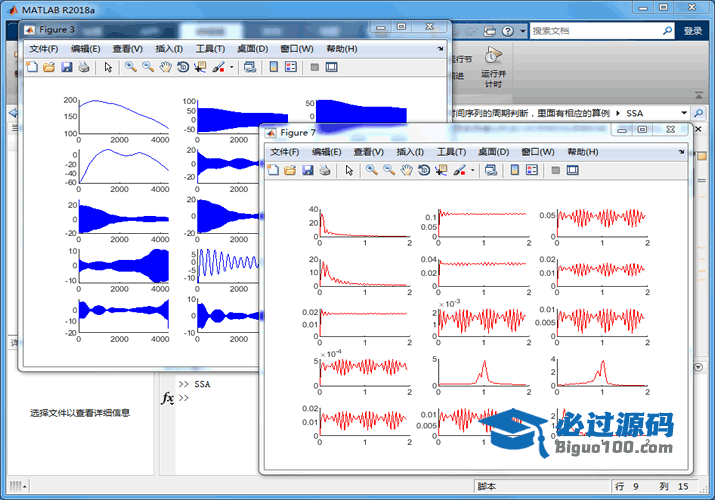
Task: Click New Figure icon in Figure 3 toolbar
Action: point(32,67)
